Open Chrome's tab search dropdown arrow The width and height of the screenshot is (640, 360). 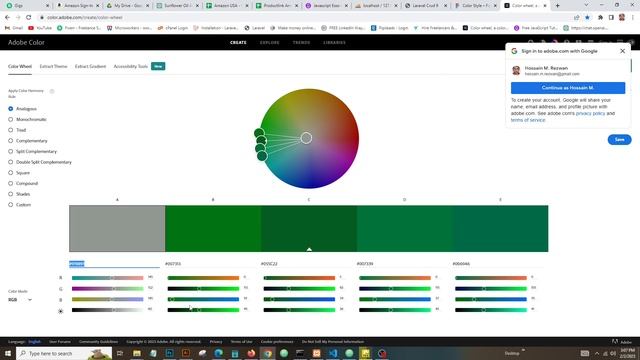(586, 5)
